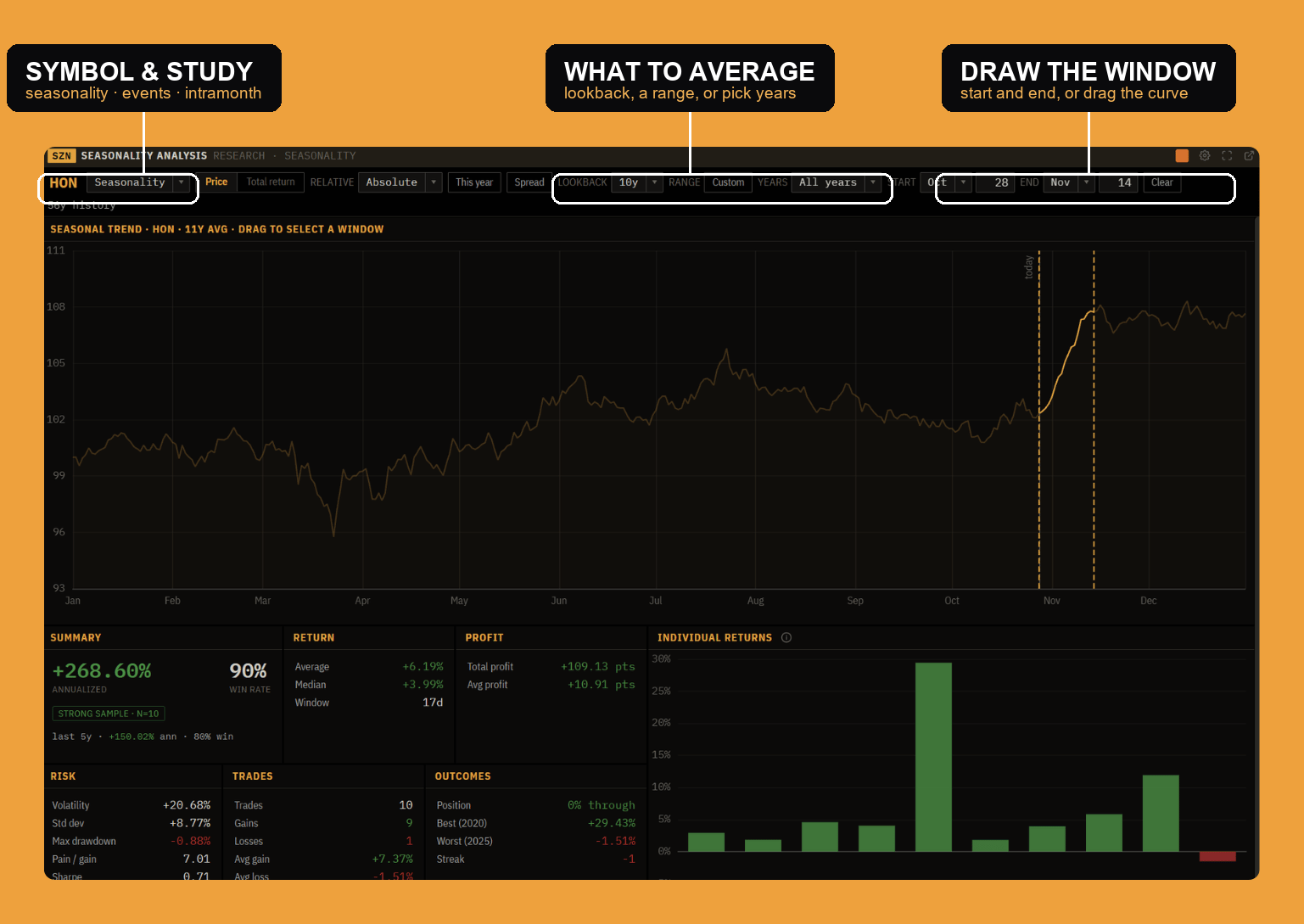This screenshot has height=924, width=1304.
Task: Click the Volatility +20.68% value
Action: tap(187, 805)
